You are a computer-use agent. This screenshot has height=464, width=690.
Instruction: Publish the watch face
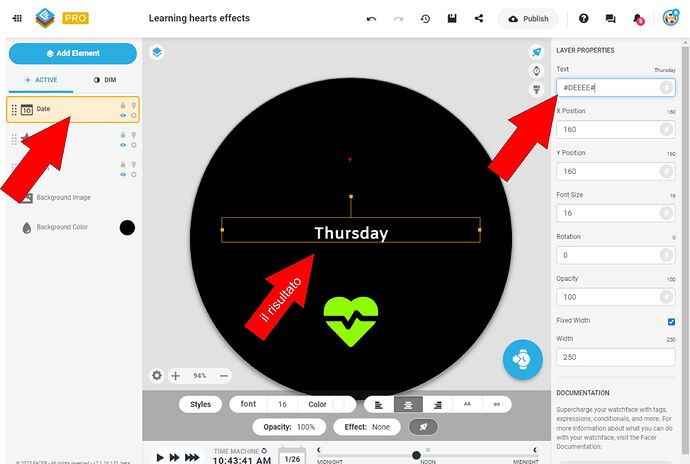[x=528, y=19]
